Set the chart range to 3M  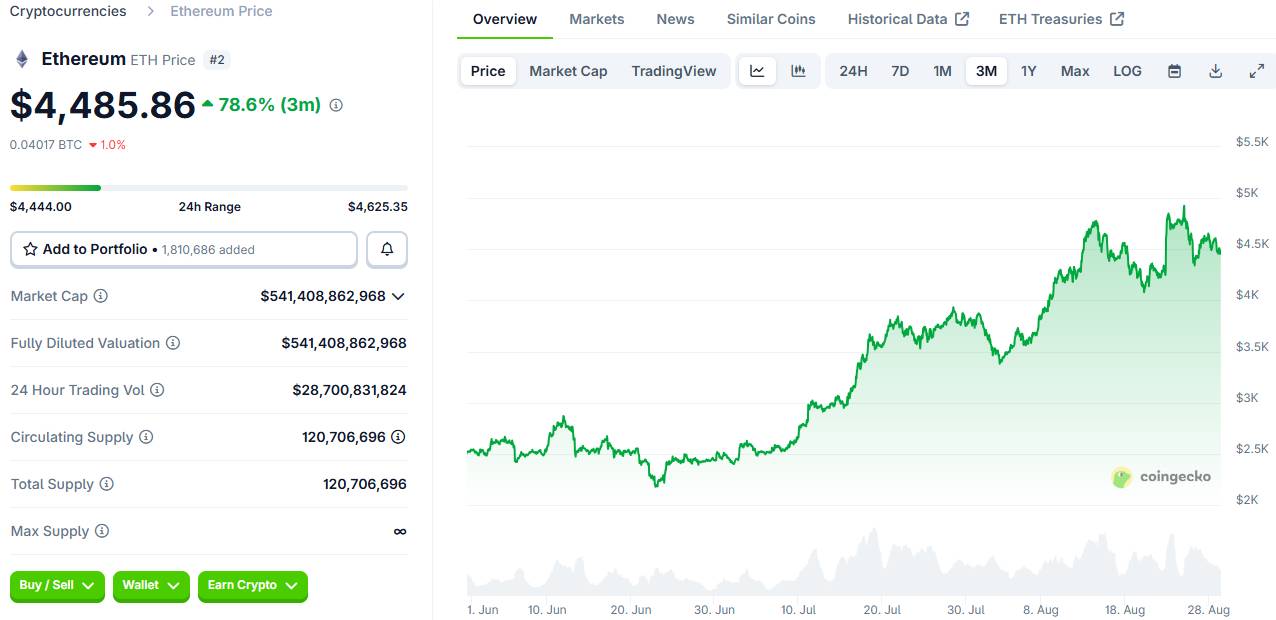point(986,71)
